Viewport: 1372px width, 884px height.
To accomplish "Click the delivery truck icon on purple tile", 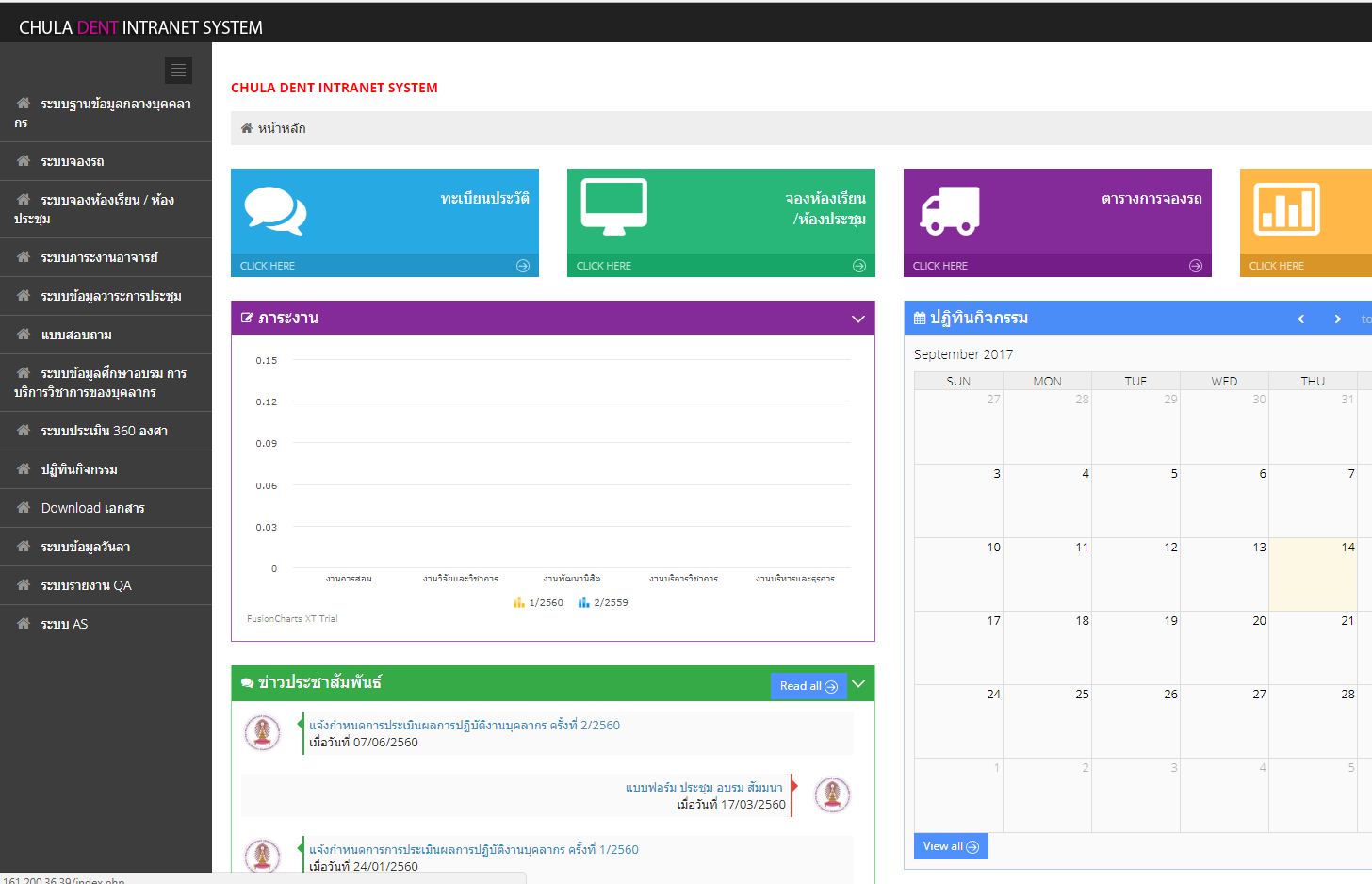I will (x=949, y=210).
